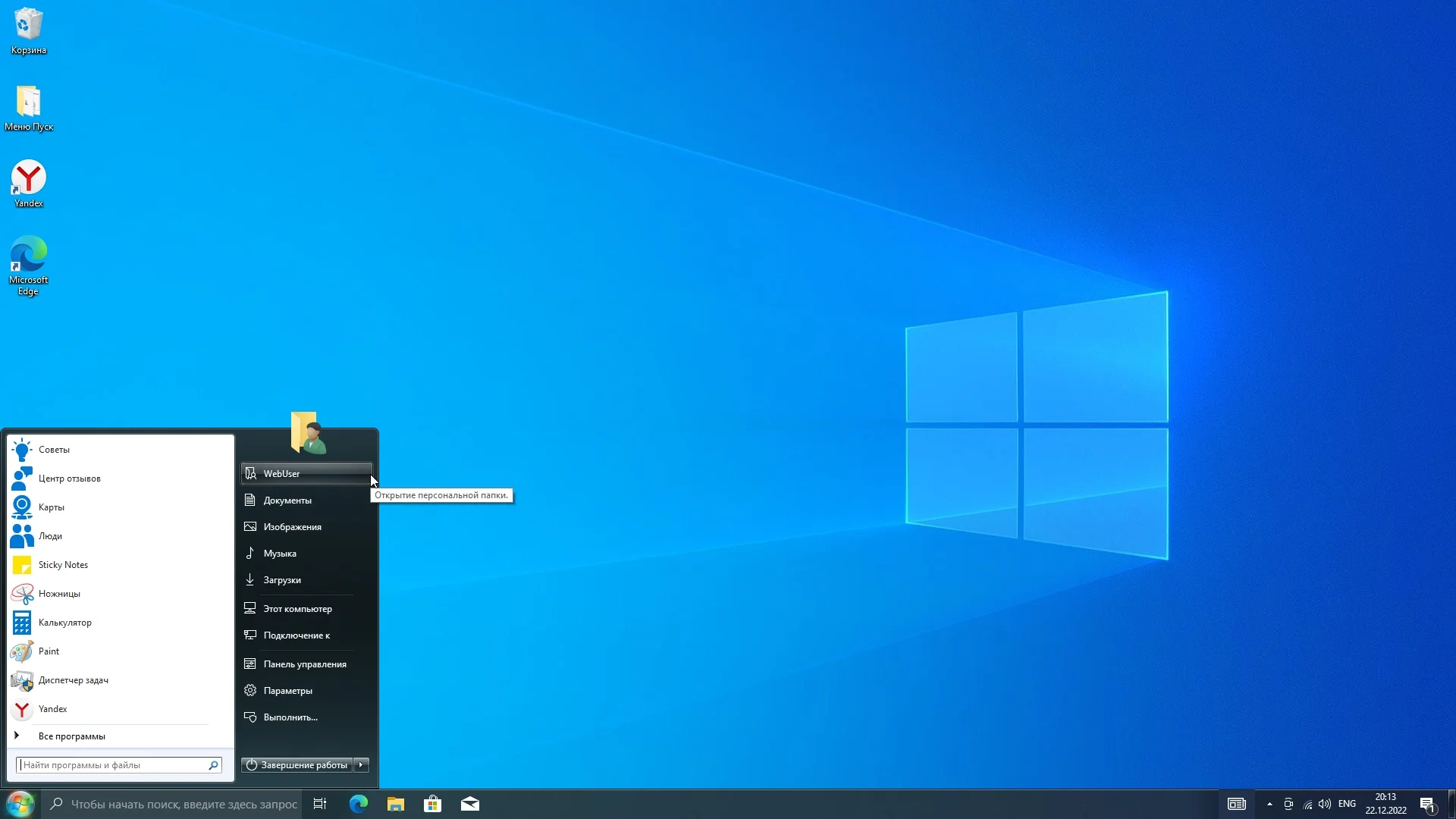The width and height of the screenshot is (1456, 819).
Task: Open Sticky Notes from start menu
Action: click(62, 565)
